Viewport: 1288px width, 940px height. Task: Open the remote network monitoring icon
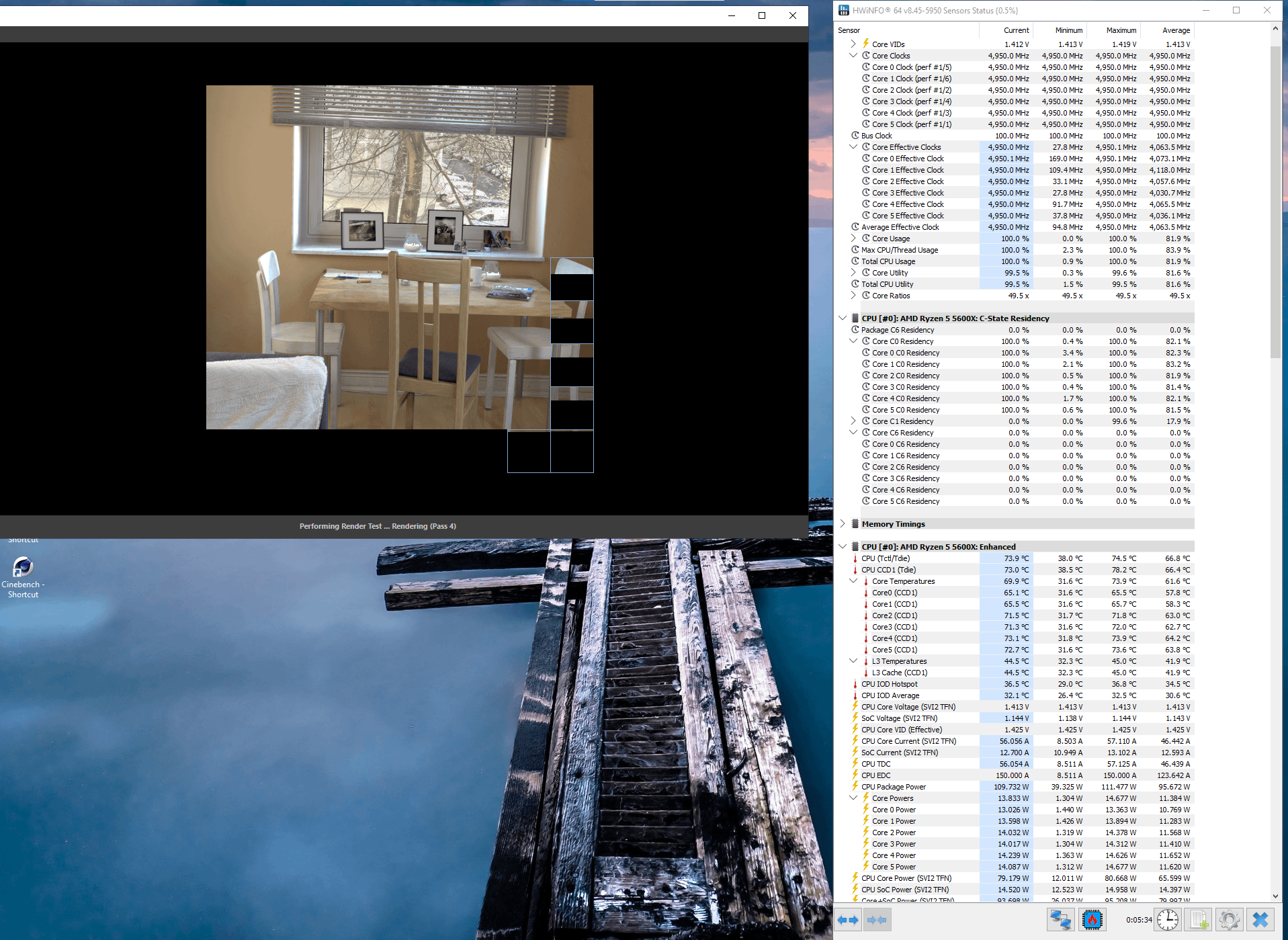(x=1061, y=920)
